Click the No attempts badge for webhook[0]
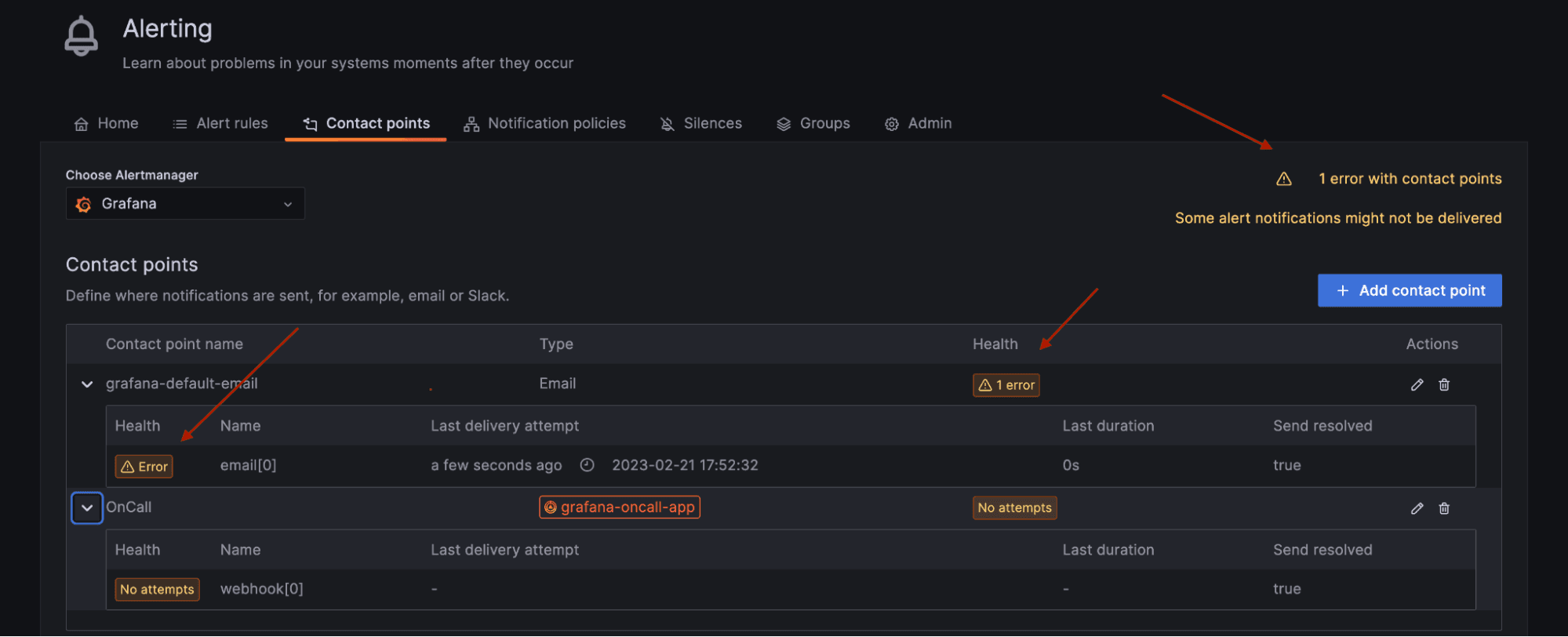The image size is (1568, 637). click(x=157, y=589)
